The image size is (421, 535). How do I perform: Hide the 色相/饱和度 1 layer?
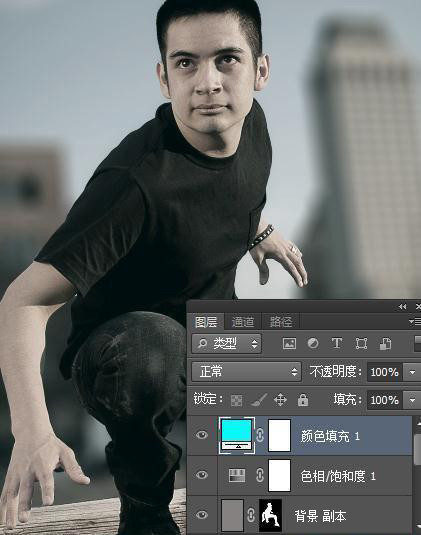pos(202,475)
